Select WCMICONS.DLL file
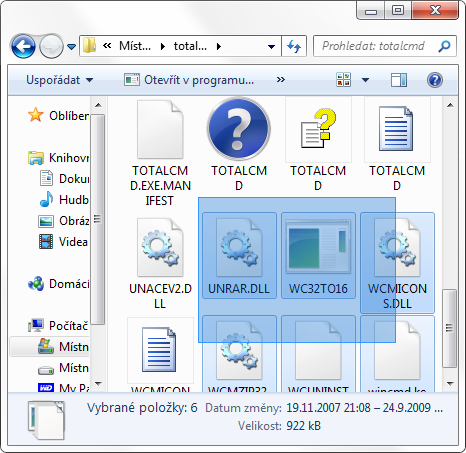466x453 pixels. point(397,263)
